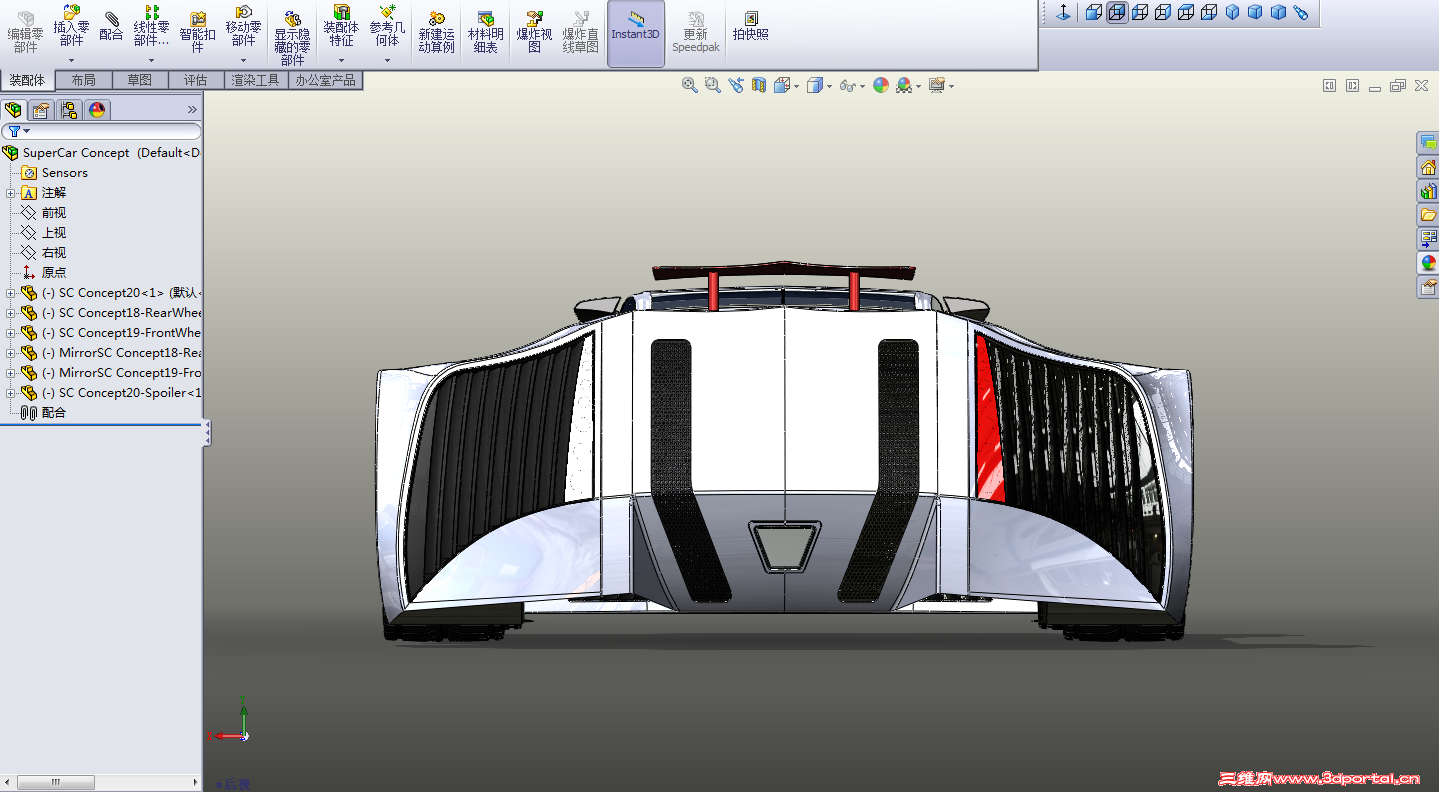Select the 智能扣件 smart fasteners tool

point(197,32)
